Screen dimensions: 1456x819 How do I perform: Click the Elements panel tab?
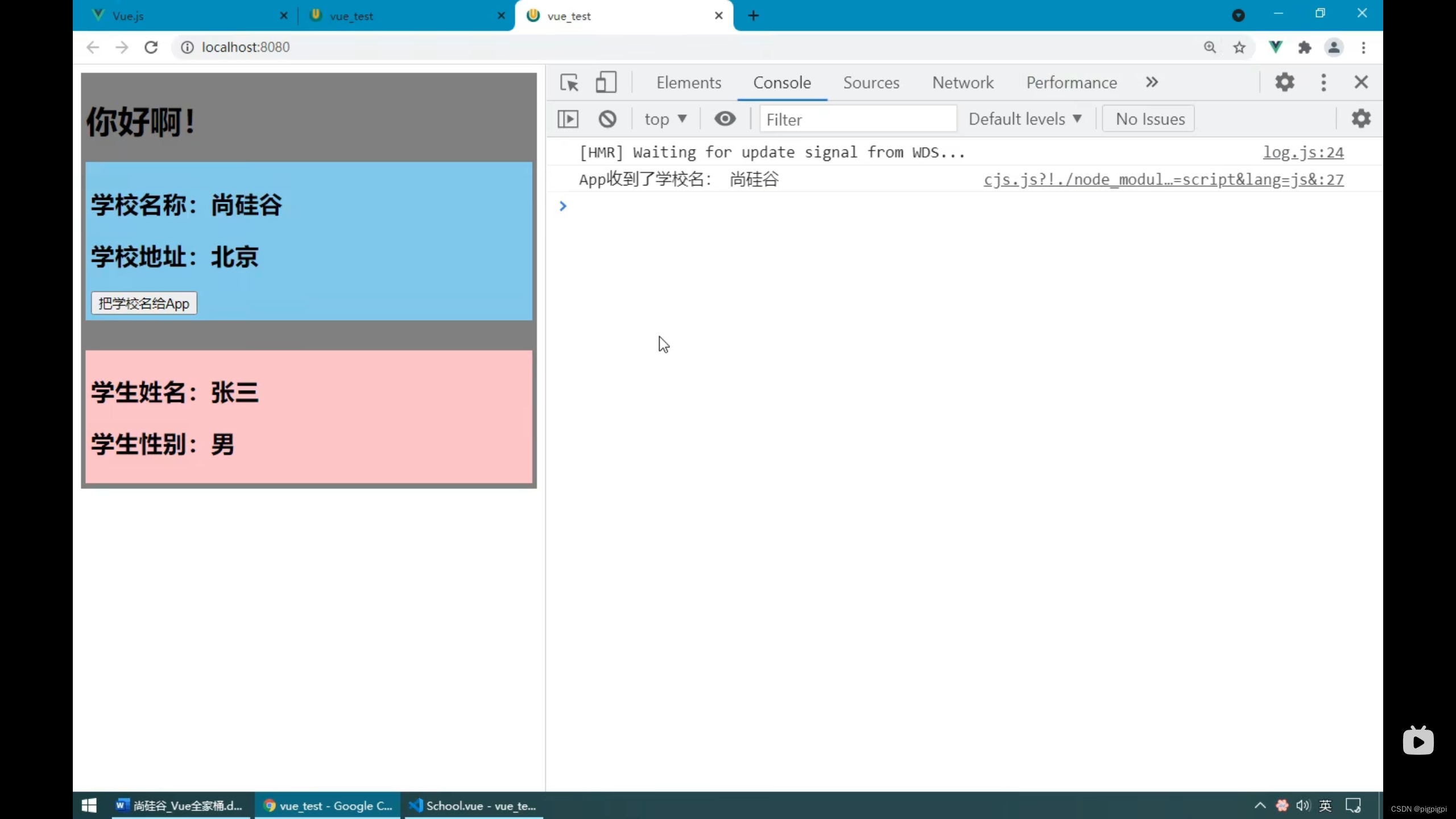pyautogui.click(x=689, y=82)
